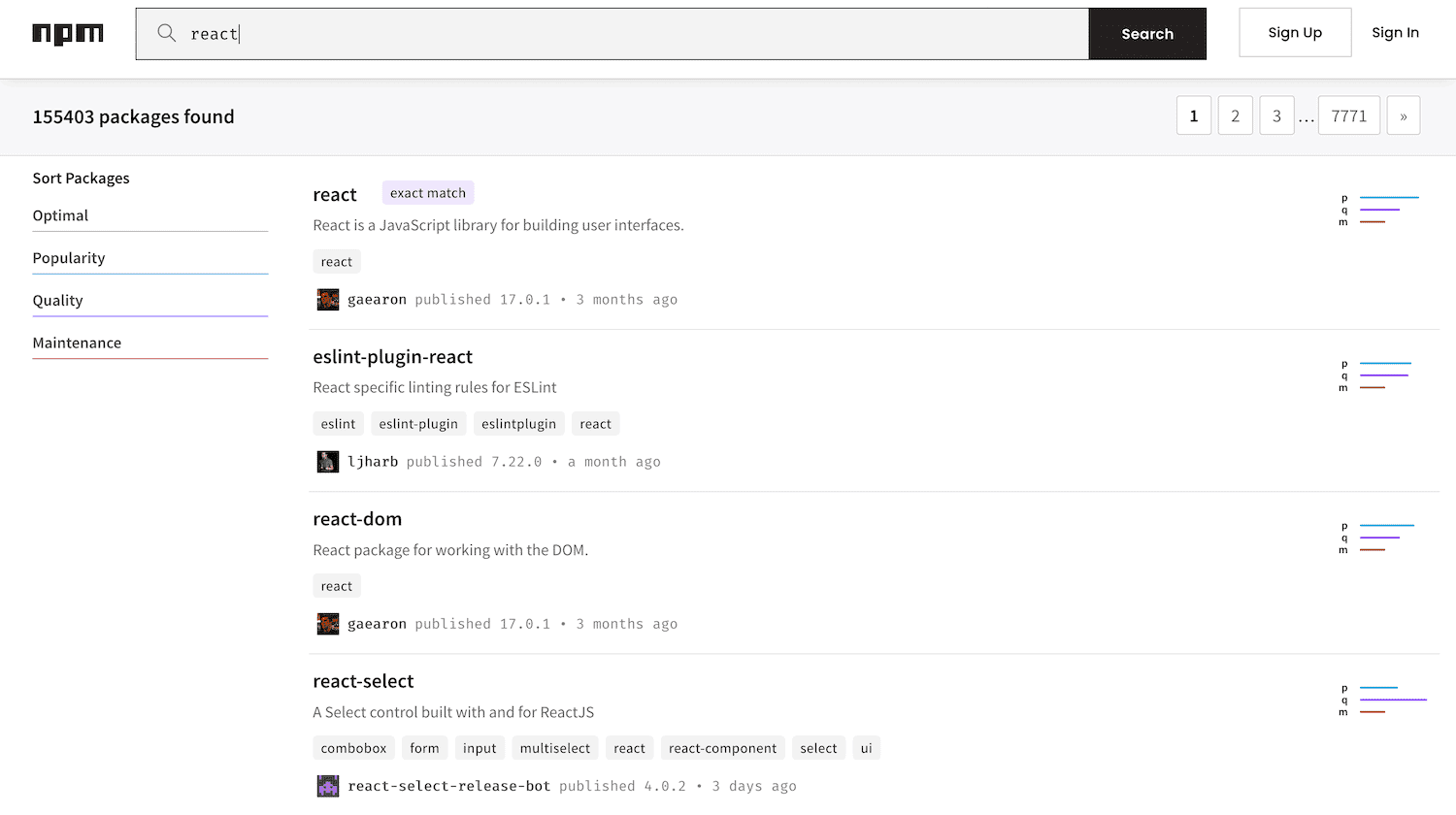This screenshot has width=1456, height=815.
Task: Select the Popularity sort option
Action: 69,257
